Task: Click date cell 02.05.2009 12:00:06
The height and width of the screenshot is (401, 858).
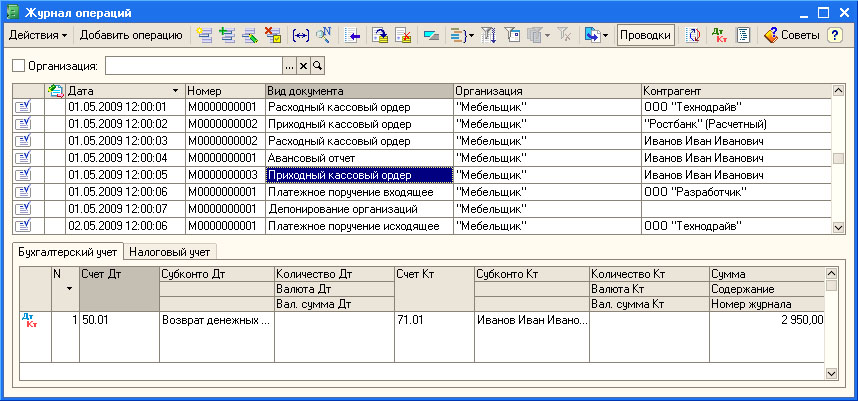Action: (x=125, y=226)
